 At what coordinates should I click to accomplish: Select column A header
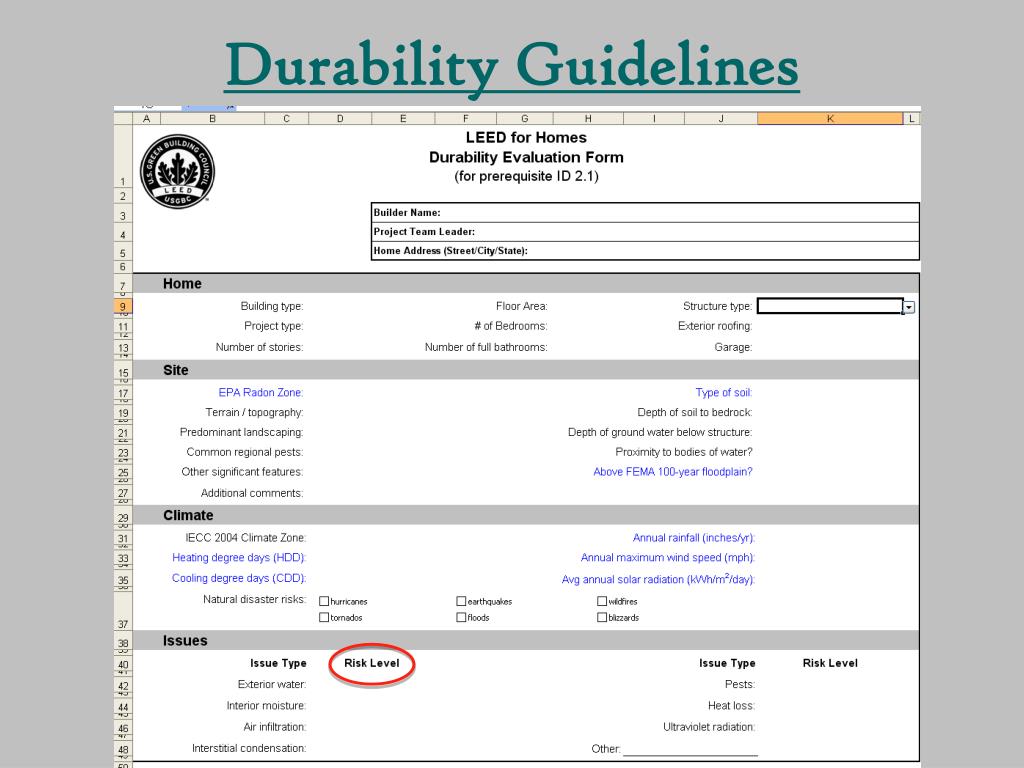146,118
